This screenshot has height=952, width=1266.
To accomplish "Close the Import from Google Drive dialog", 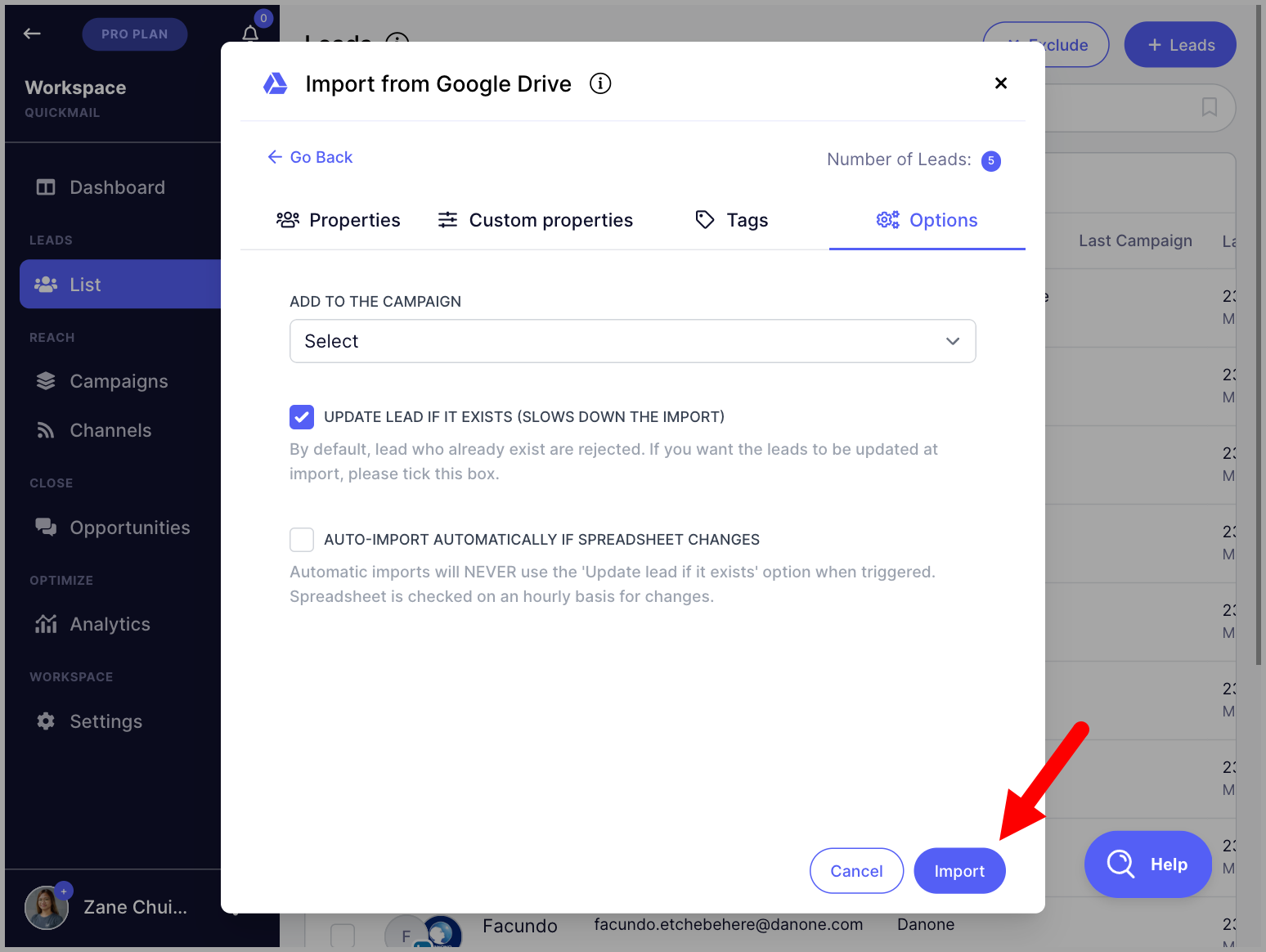I will (1000, 83).
